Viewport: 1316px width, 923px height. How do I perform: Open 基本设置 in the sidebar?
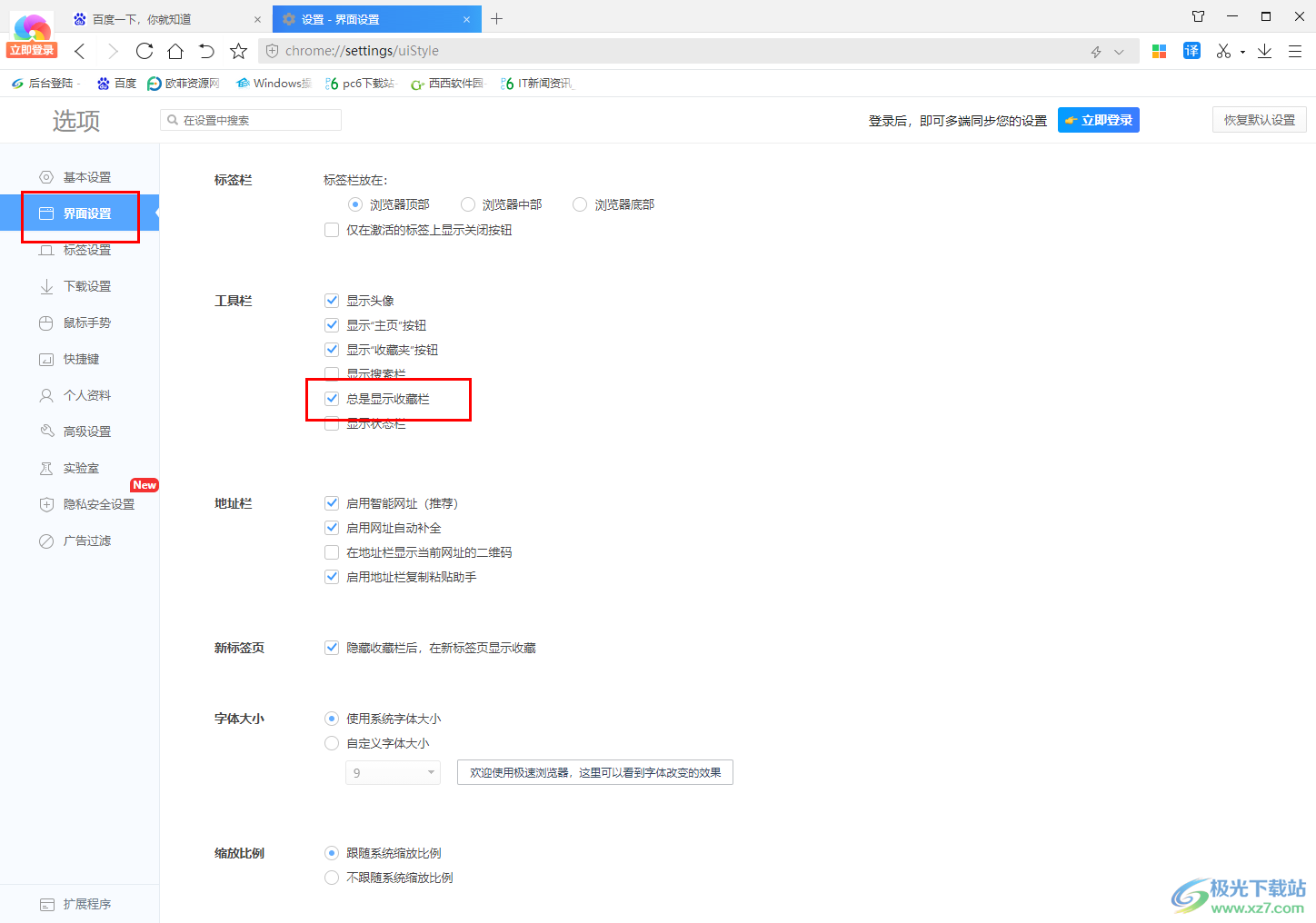(79, 177)
